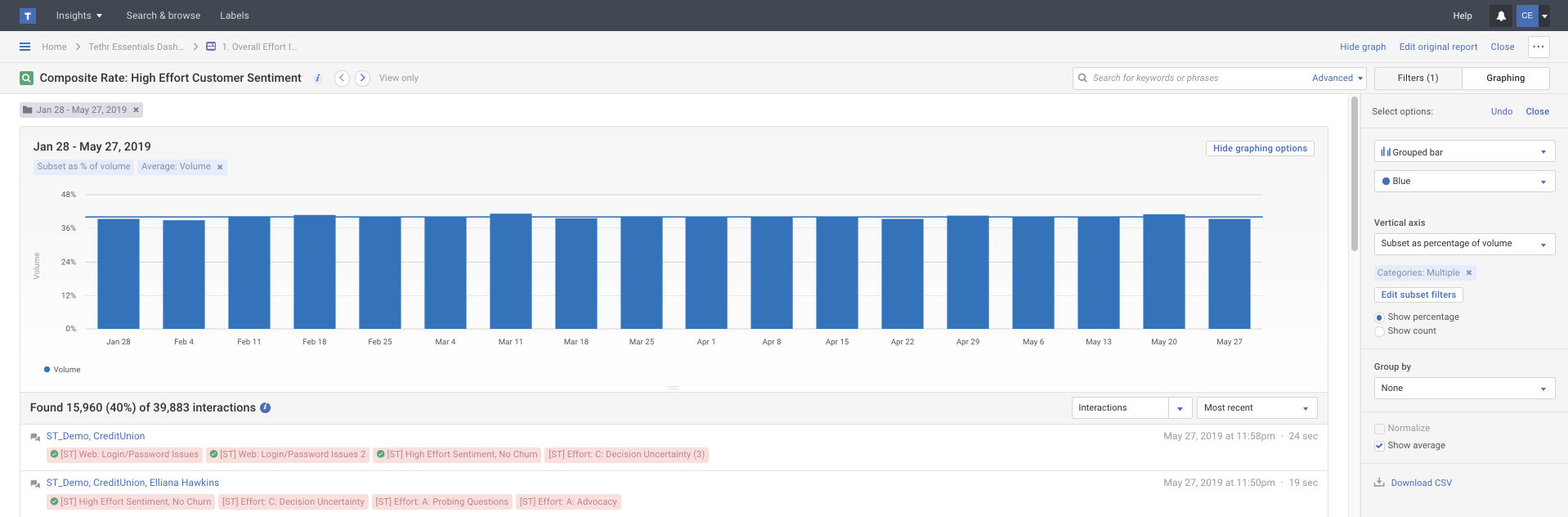Open the hamburger navigation menu
Screen dimensions: 1568x517
click(25, 47)
